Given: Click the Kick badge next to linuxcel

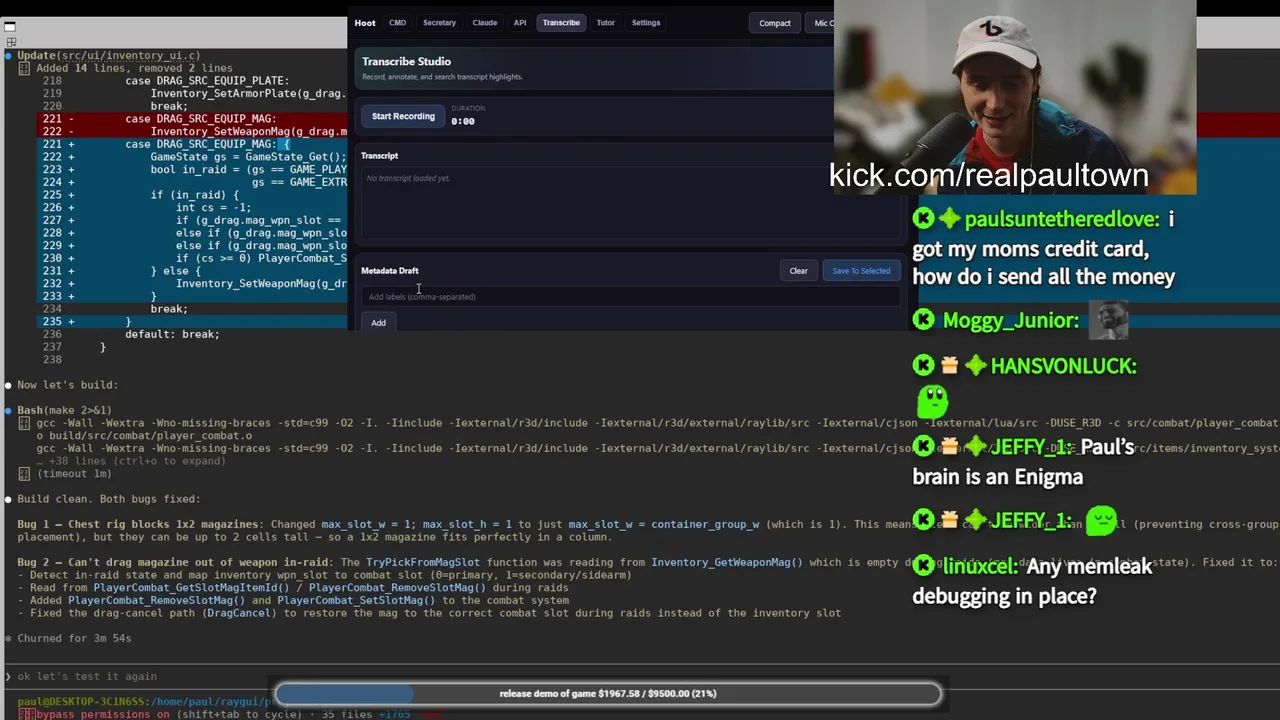Looking at the screenshot, I should pos(923,566).
